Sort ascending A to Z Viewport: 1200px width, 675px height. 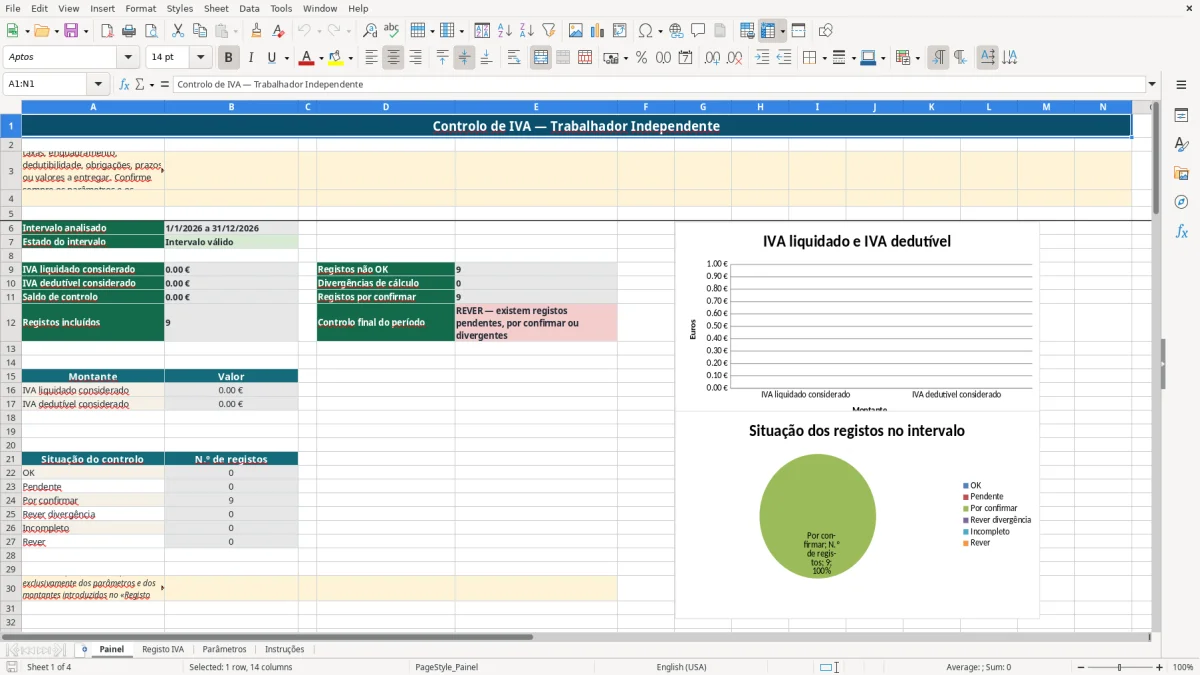504,31
